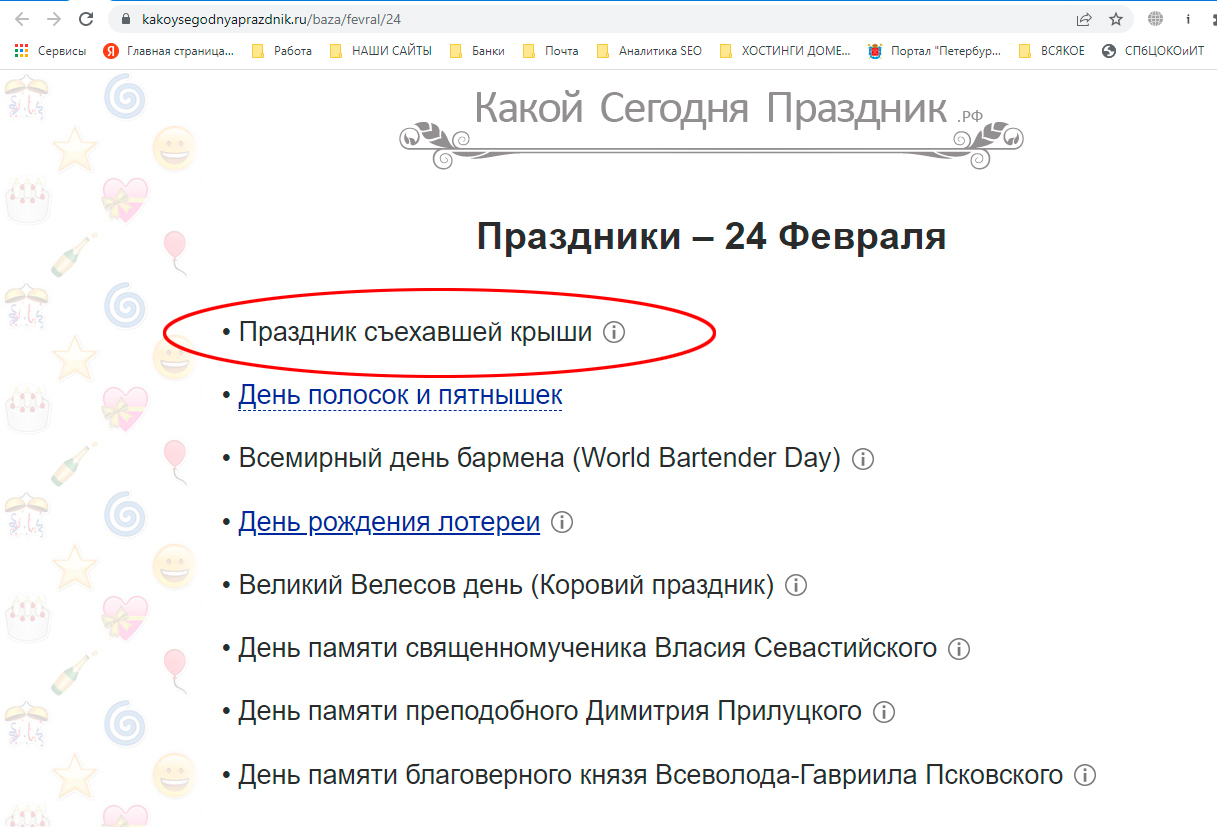
Task: Click День памяти преподобного Димитрия Прилуцкого text
Action: [550, 712]
